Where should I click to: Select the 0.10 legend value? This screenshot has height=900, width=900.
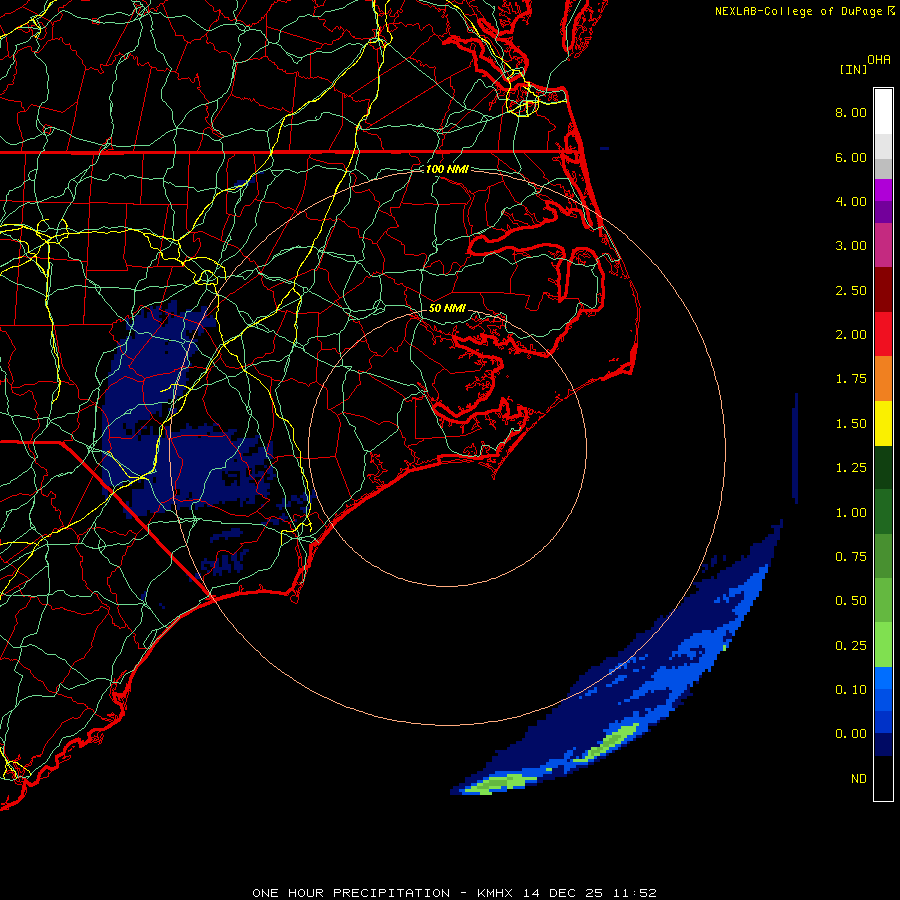click(851, 690)
